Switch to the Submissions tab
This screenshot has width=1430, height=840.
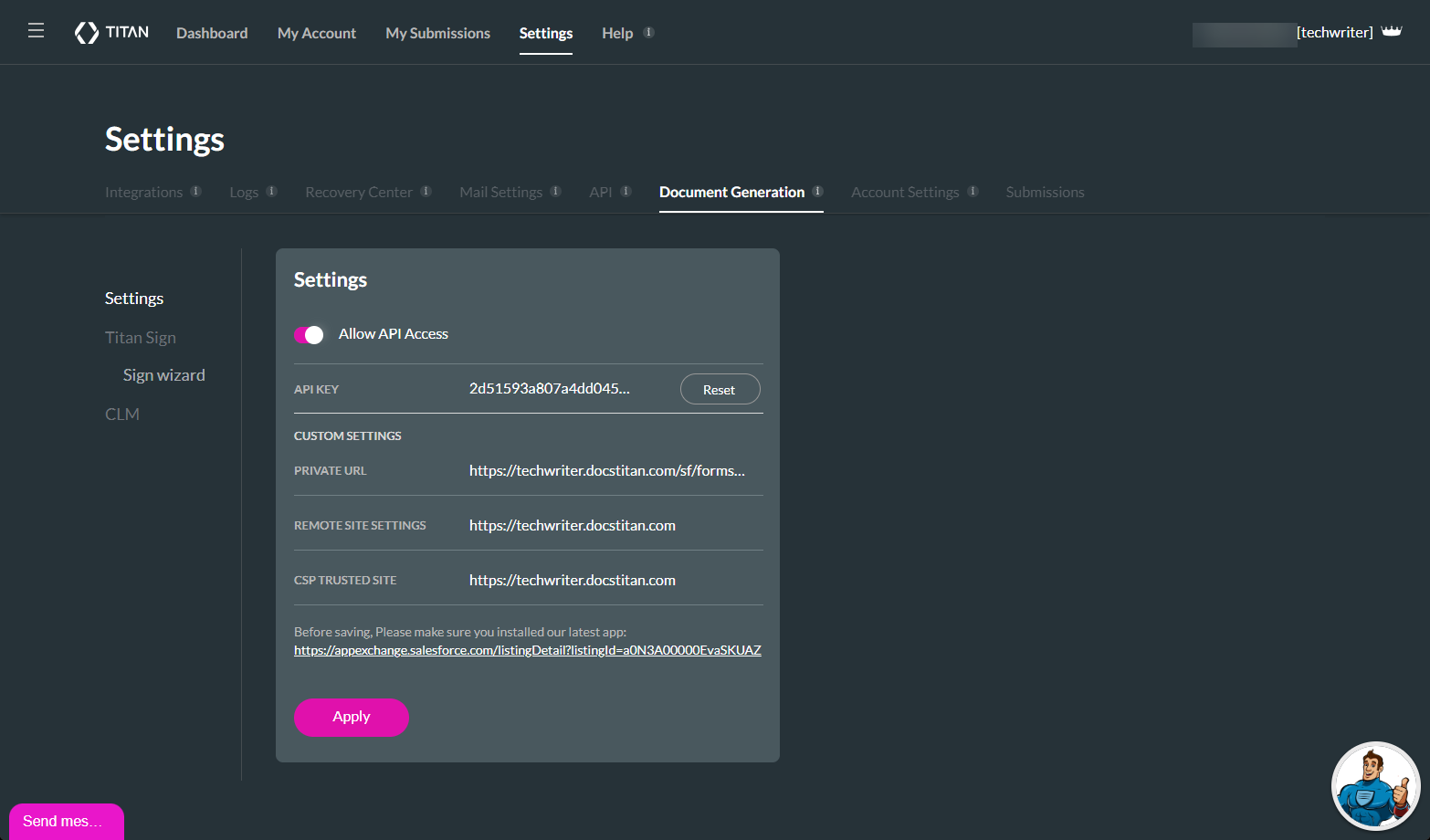point(1045,192)
